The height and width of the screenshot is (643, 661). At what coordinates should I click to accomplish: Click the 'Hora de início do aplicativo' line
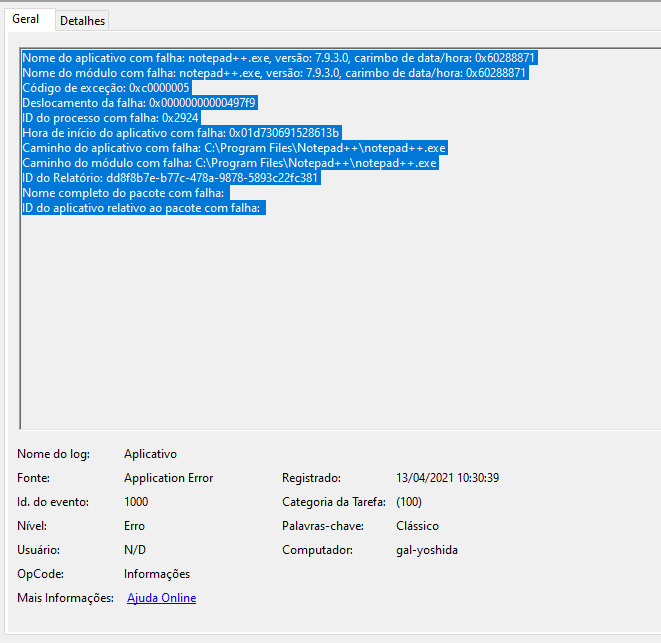[181, 133]
